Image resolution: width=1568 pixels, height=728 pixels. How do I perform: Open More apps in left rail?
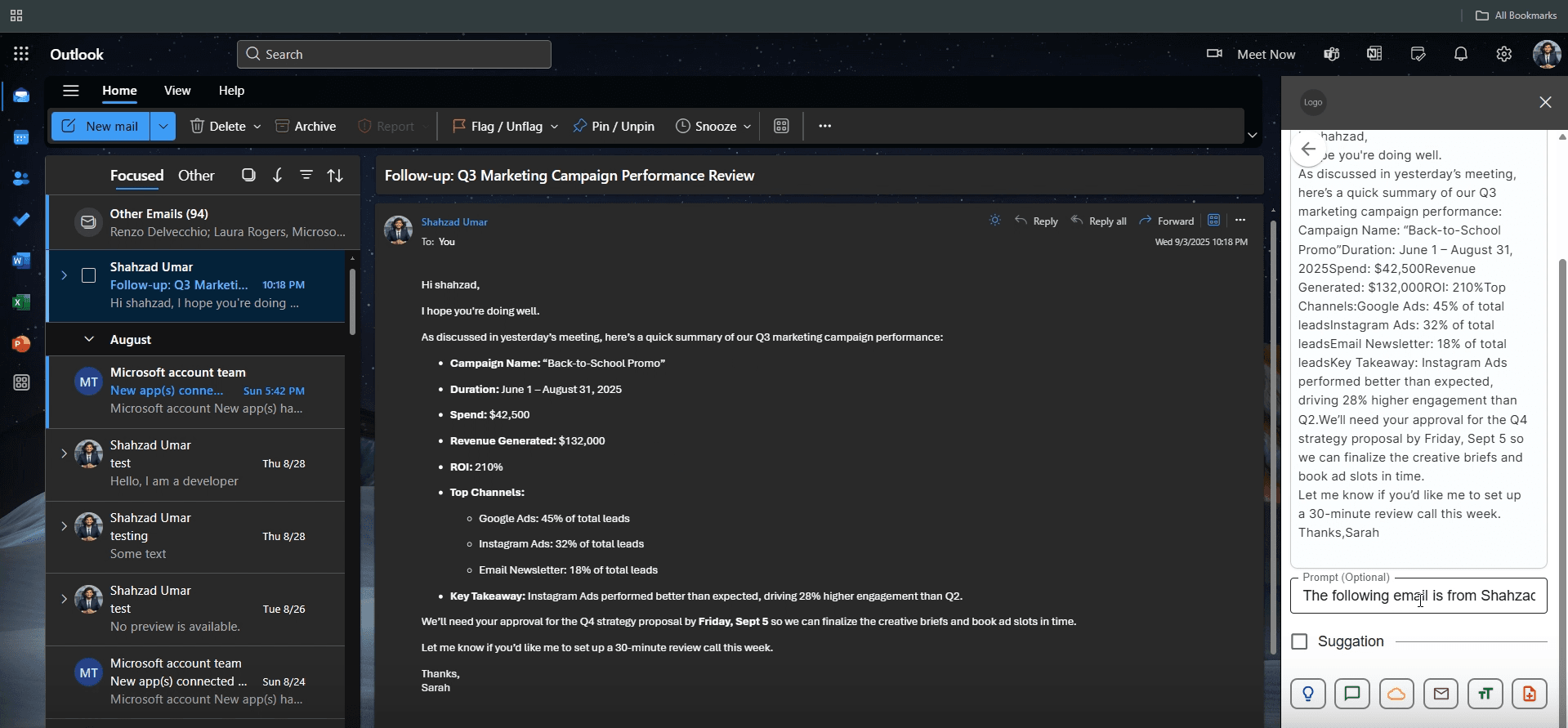click(21, 382)
